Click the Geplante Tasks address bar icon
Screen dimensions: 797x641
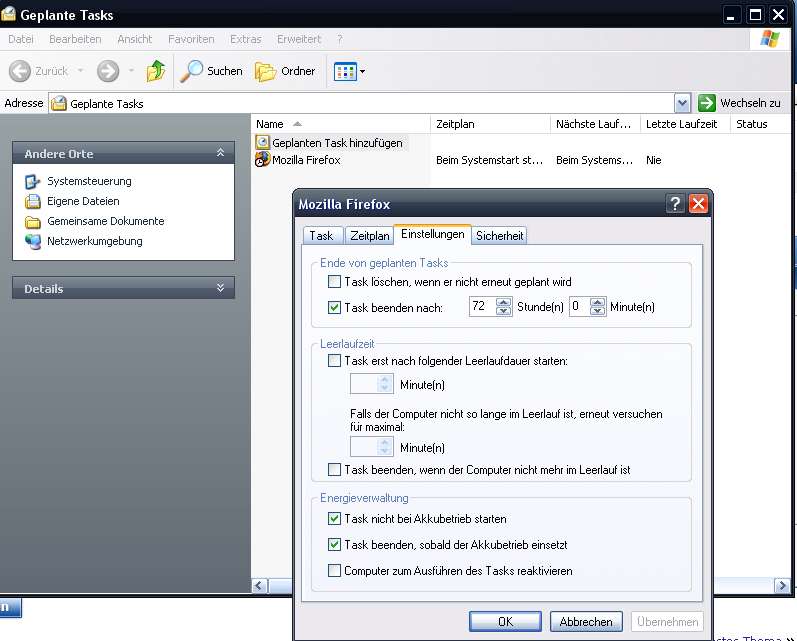coord(59,103)
